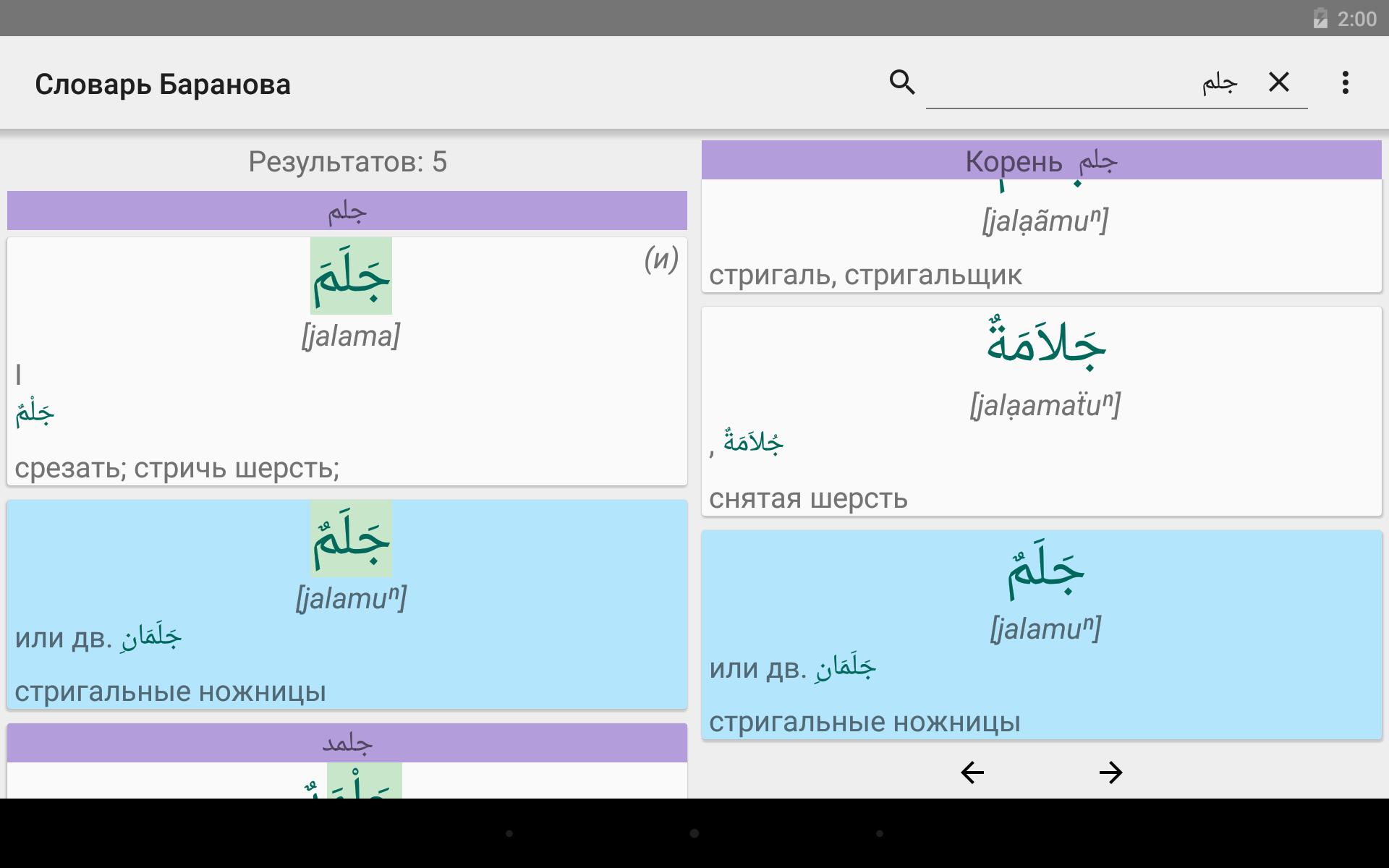Tap dual form جَلَمَانِ in root panel card
1389x868 pixels.
click(x=846, y=668)
